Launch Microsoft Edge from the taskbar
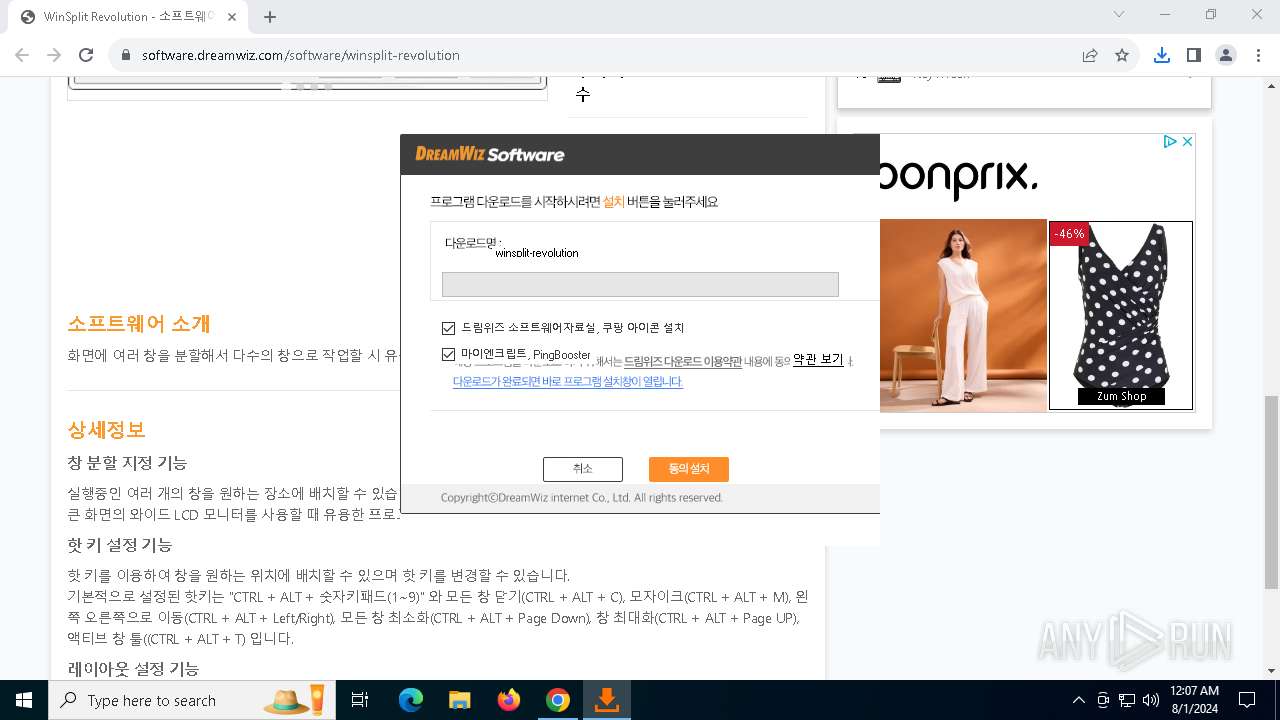The height and width of the screenshot is (720, 1280). click(411, 700)
